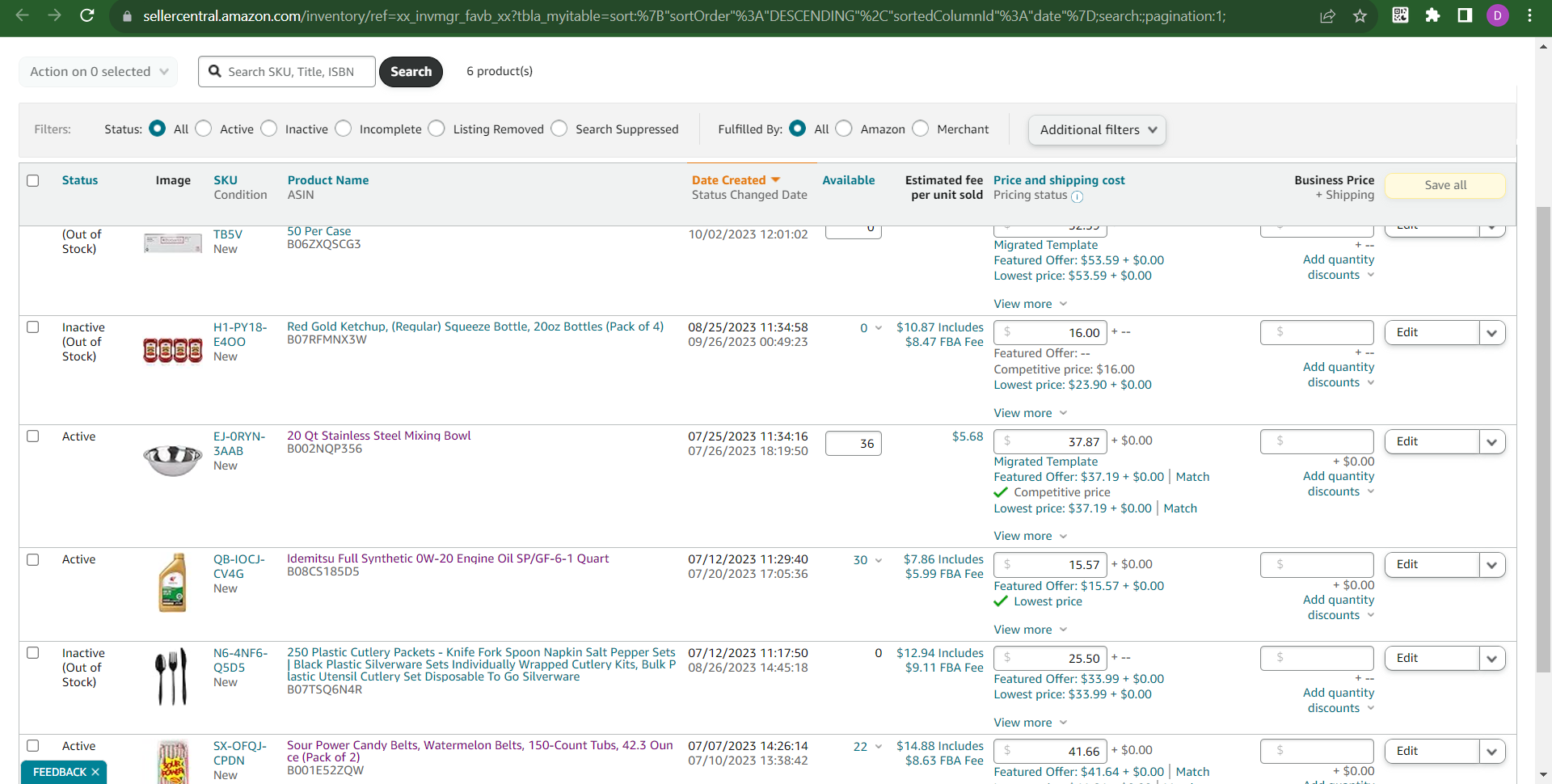1552x784 pixels.
Task: Sort the table by Product Name
Action: tap(328, 180)
